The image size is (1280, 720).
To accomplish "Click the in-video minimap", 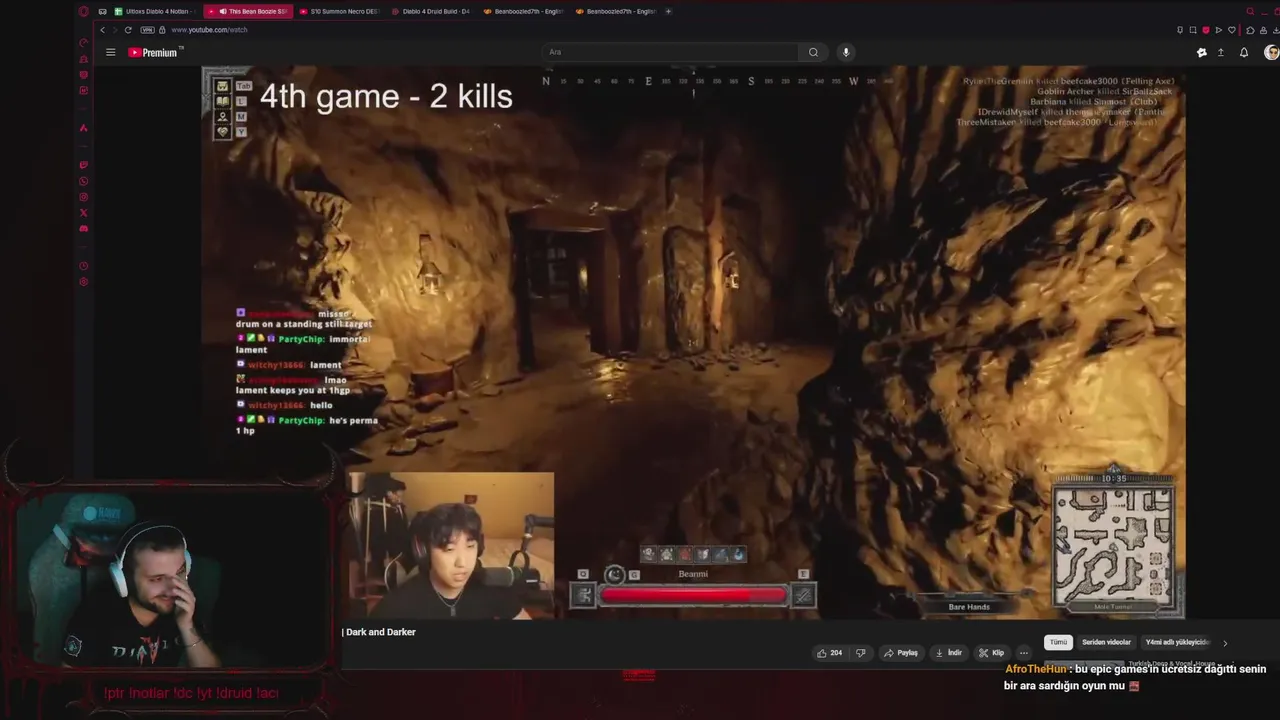I will click(1113, 544).
